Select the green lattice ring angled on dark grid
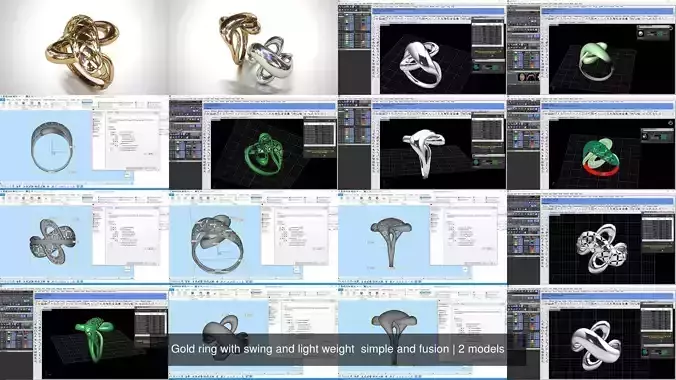 tap(253, 142)
